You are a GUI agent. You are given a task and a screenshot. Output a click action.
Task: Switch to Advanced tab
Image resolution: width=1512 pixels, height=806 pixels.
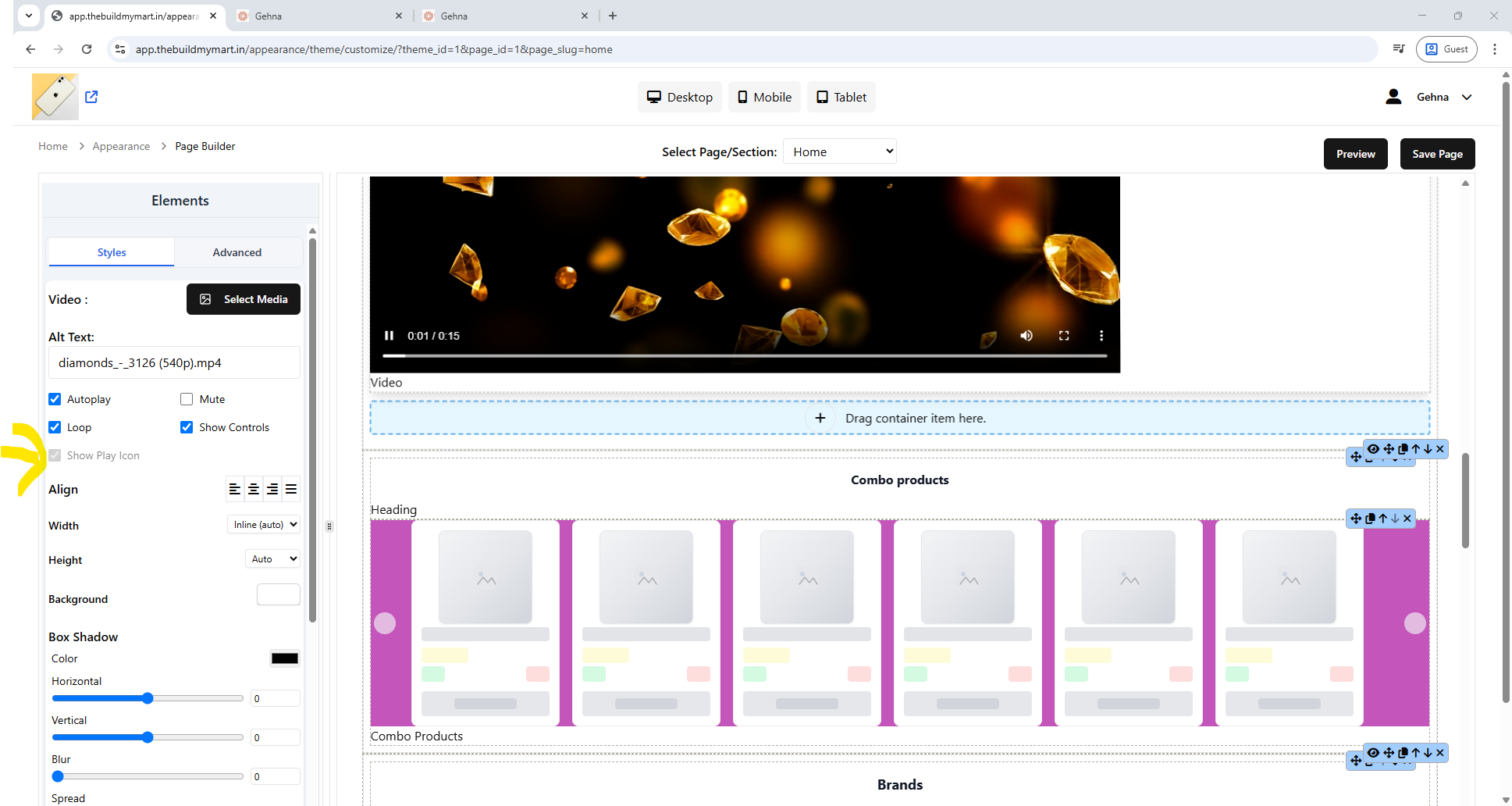237,252
